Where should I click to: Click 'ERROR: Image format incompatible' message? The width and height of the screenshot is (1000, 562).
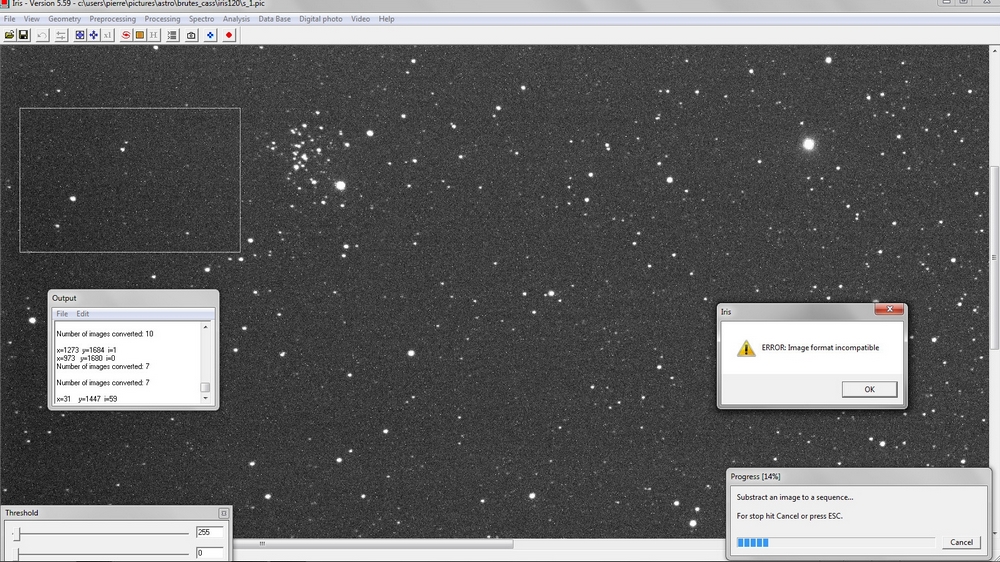pyautogui.click(x=820, y=348)
